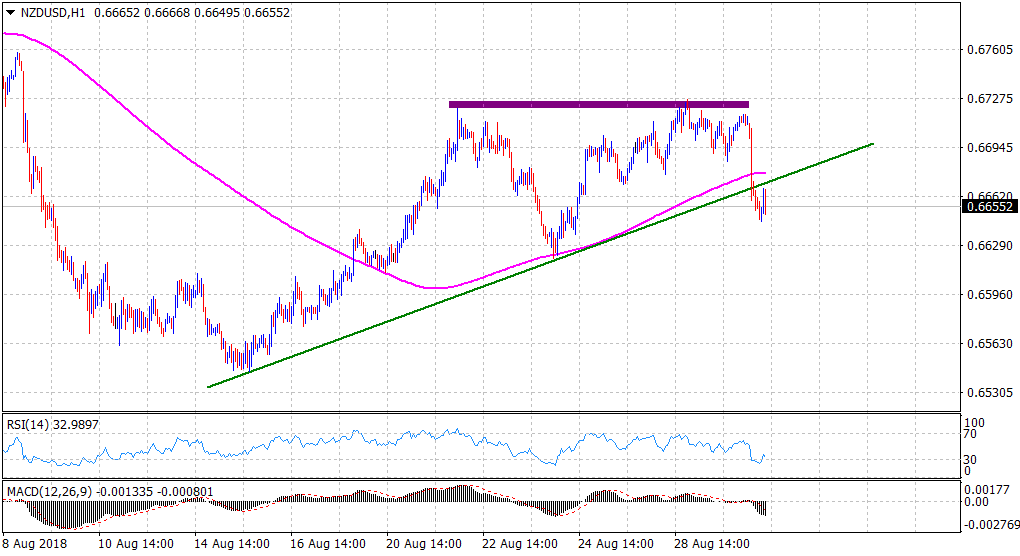Image resolution: width=1020 pixels, height=556 pixels.
Task: Click the RSI 30 level label
Action: pyautogui.click(x=968, y=459)
